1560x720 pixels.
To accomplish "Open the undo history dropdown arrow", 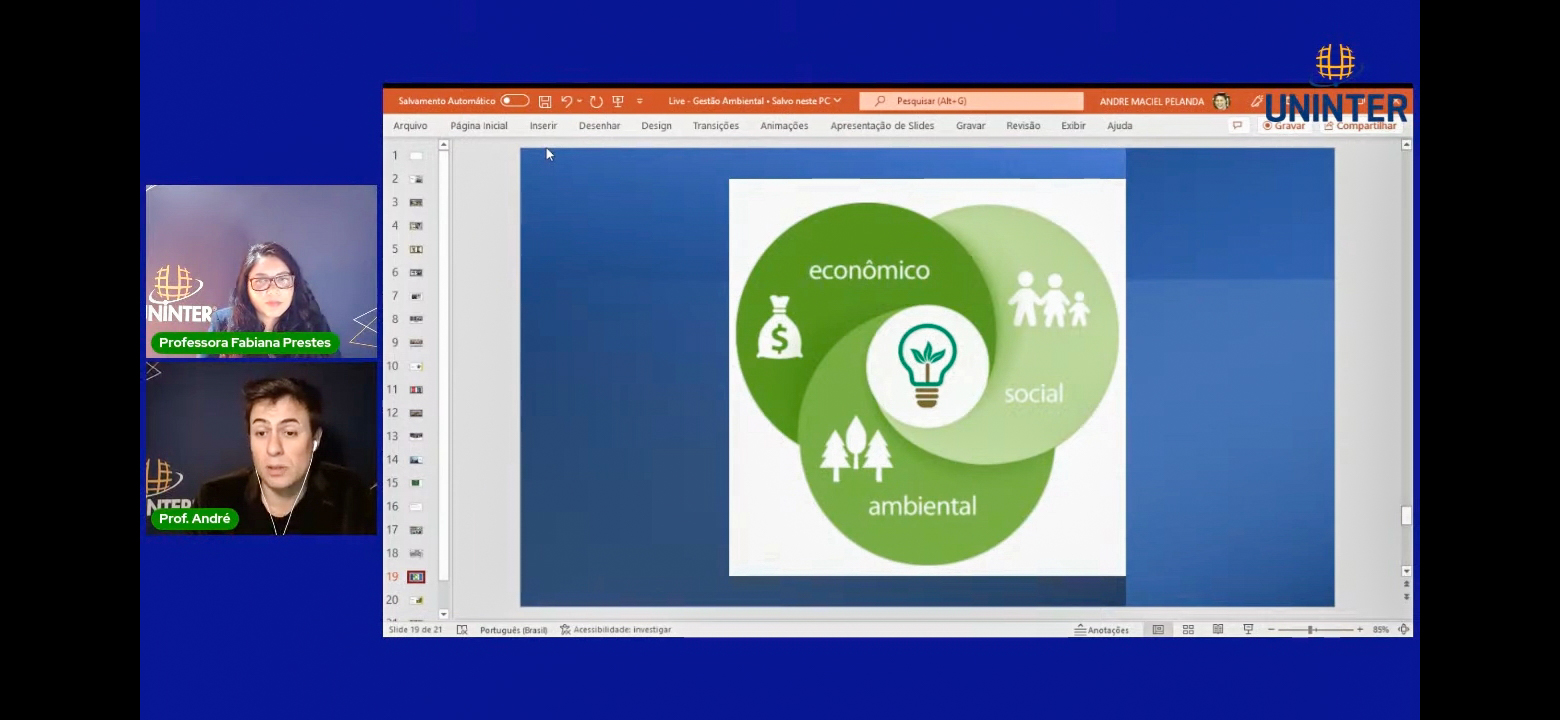I will coord(580,101).
